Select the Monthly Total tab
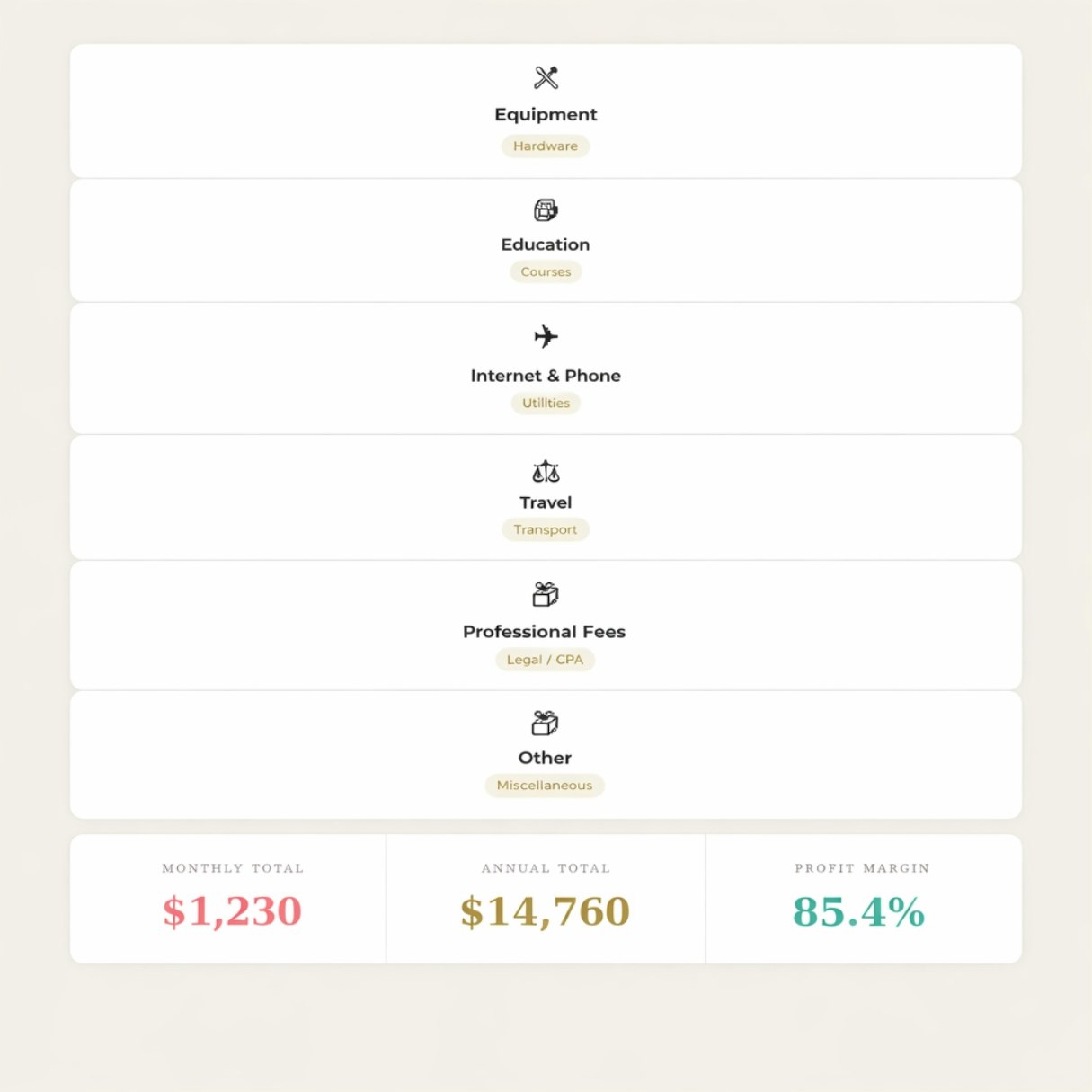The width and height of the screenshot is (1092, 1092). [232, 898]
